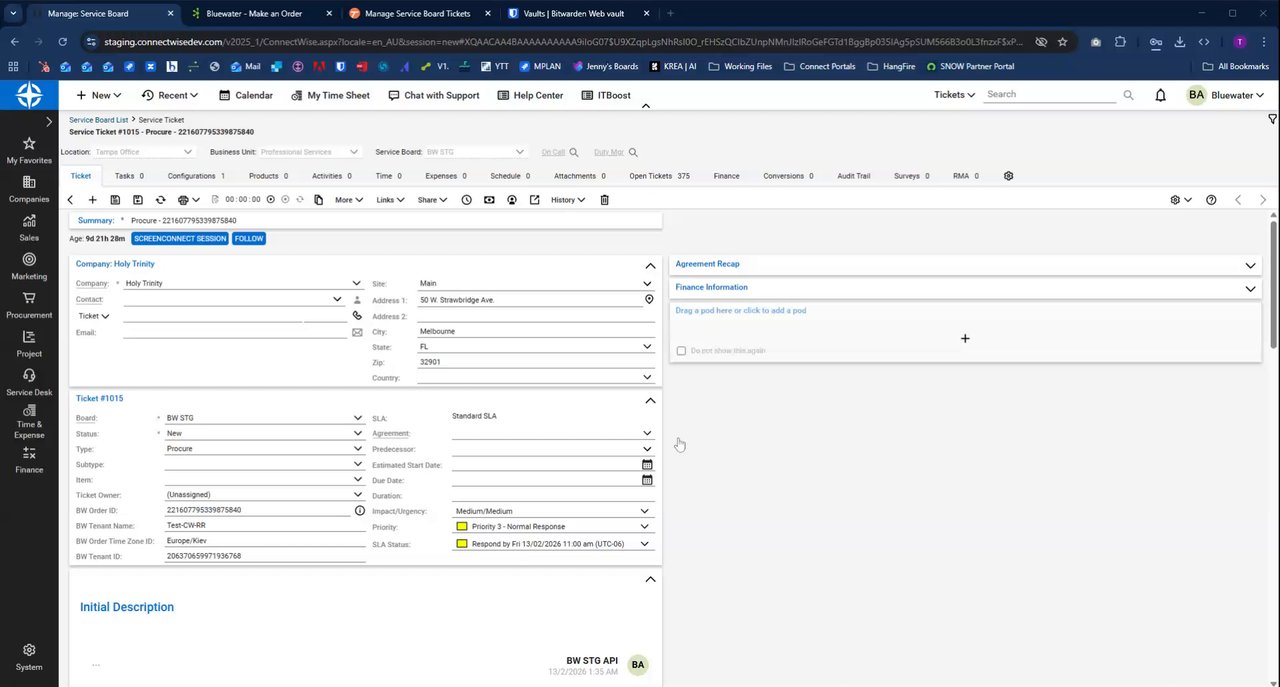
Task: Click the Service Board List breadcrumb link
Action: pos(98,120)
